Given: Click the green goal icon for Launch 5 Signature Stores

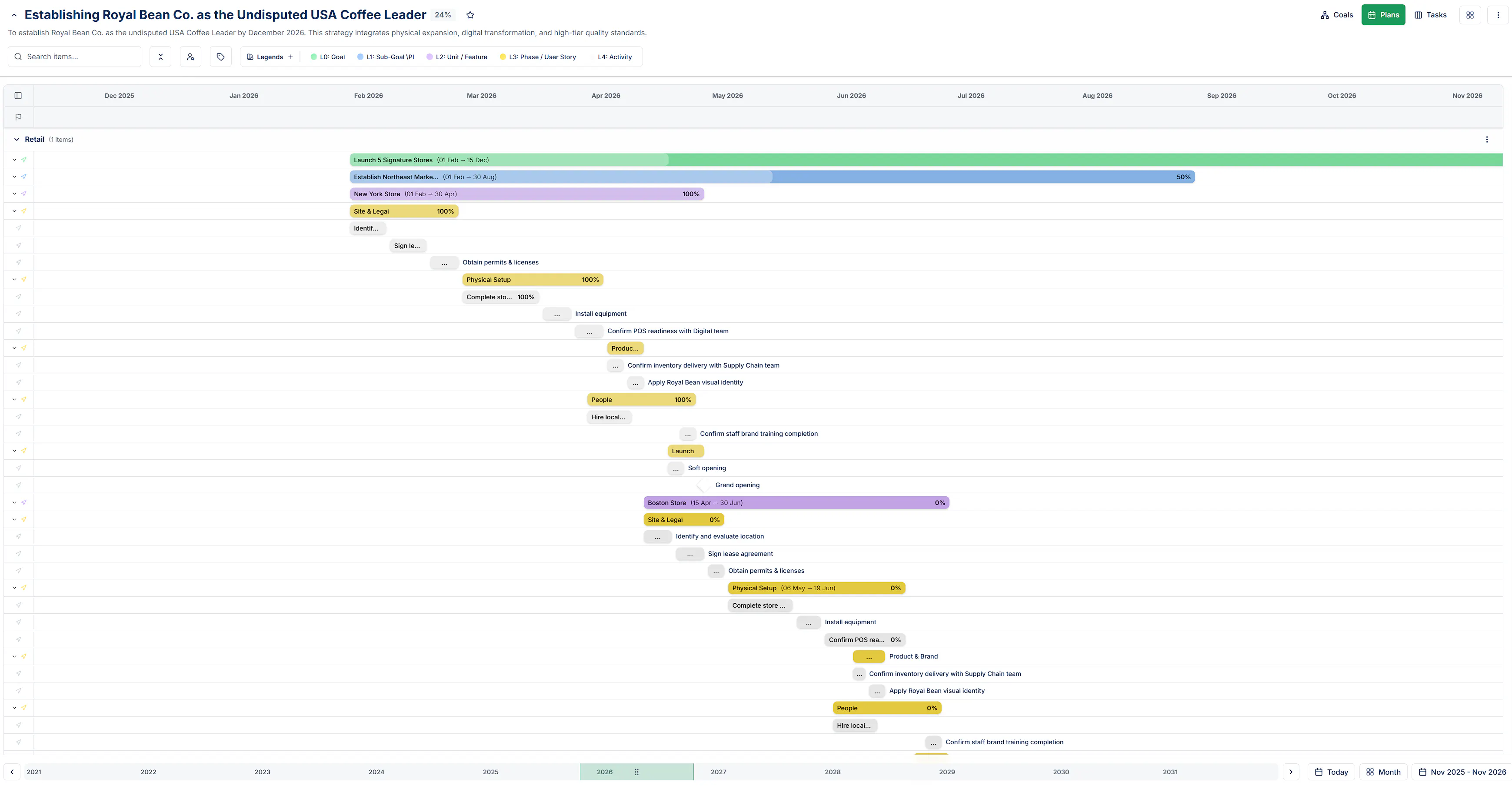Looking at the screenshot, I should 23,160.
